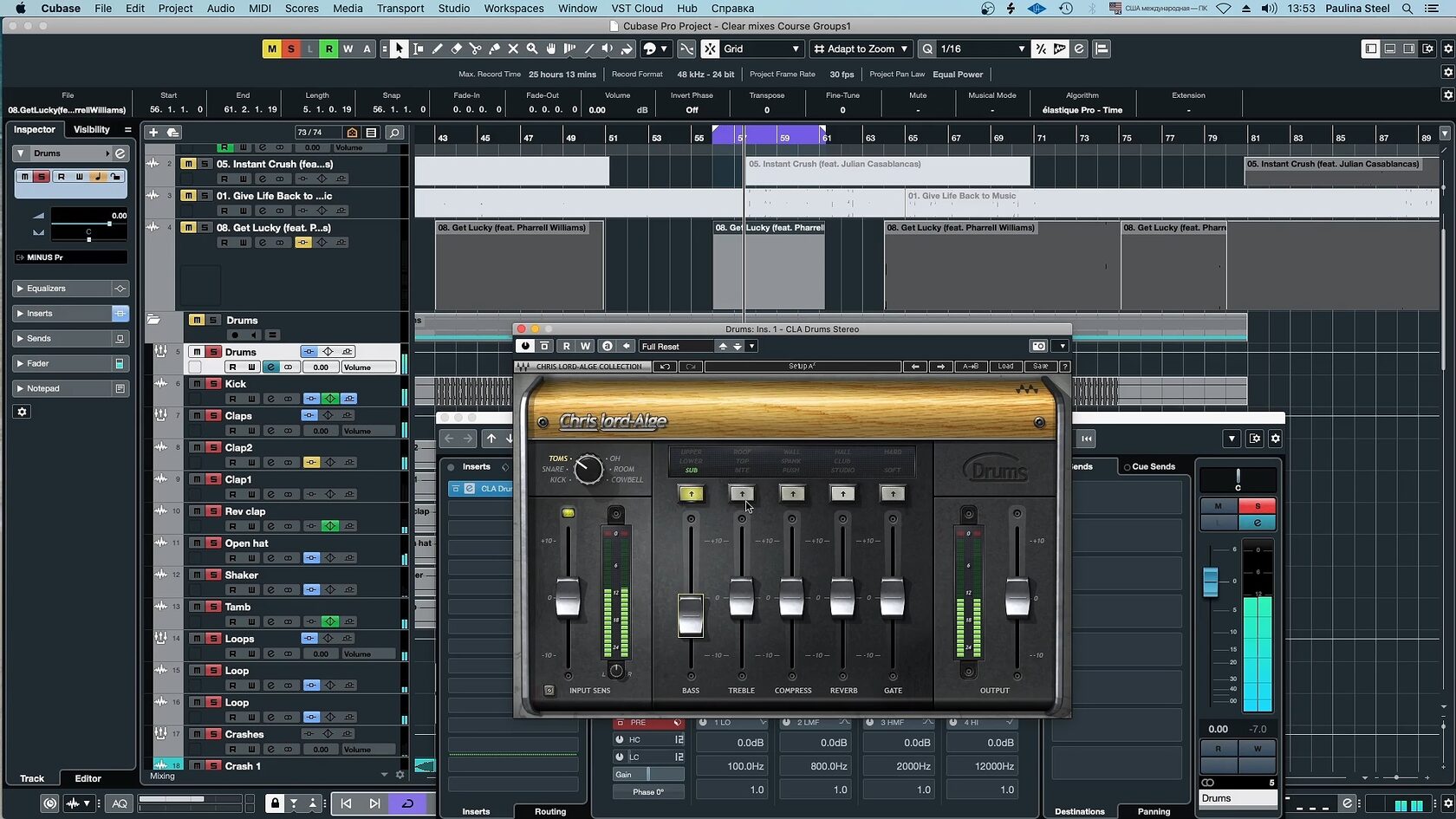Select the Range Selection tool
The height and width of the screenshot is (819, 1456).
click(418, 49)
